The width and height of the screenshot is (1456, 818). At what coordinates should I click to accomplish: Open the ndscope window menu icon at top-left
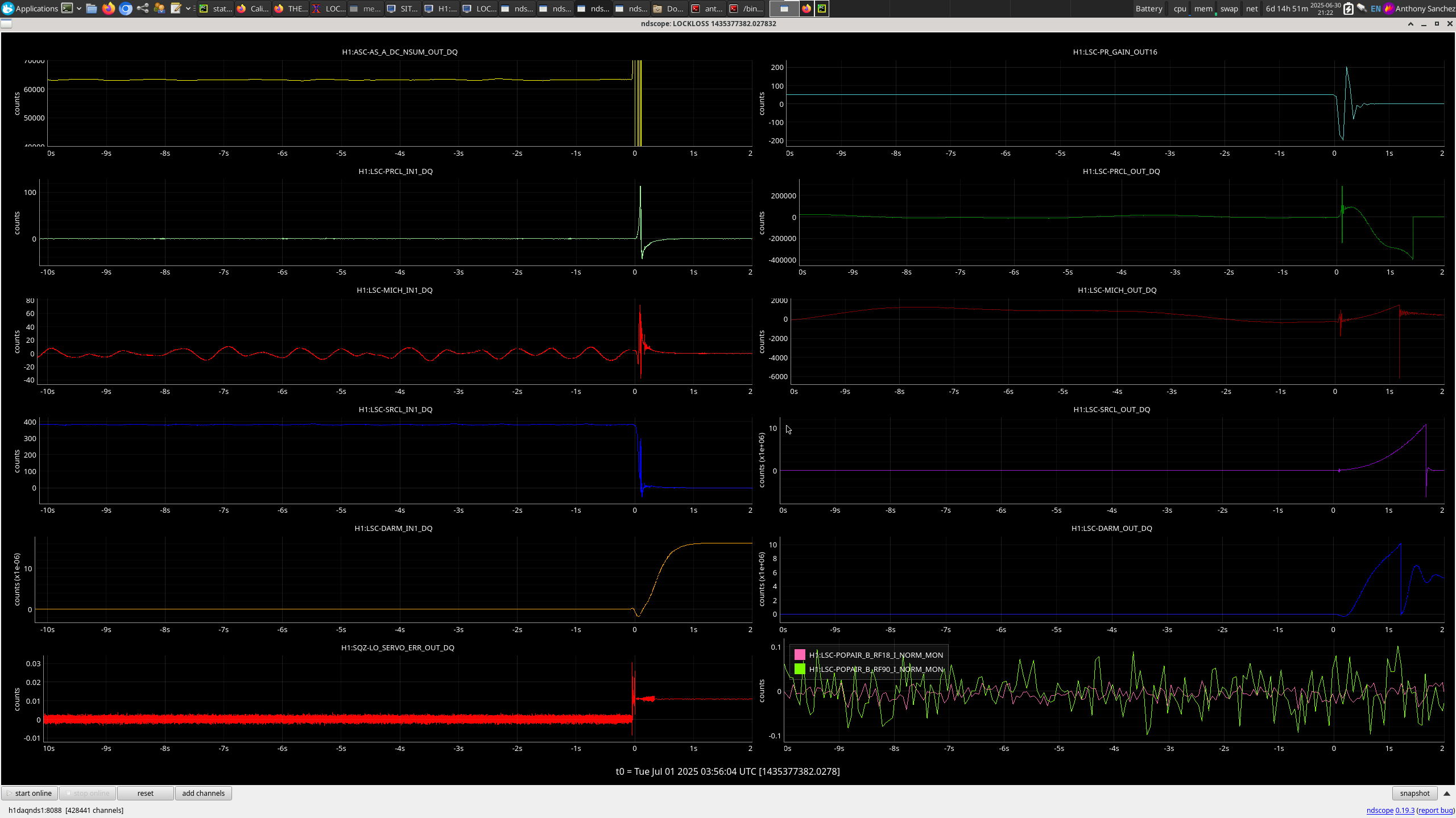[6, 24]
